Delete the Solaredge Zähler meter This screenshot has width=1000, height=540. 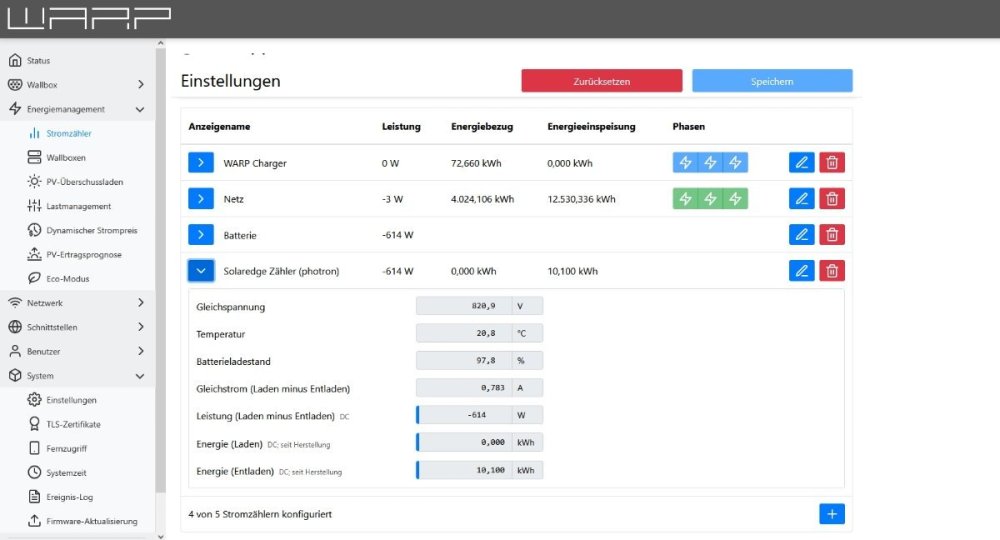(x=832, y=271)
